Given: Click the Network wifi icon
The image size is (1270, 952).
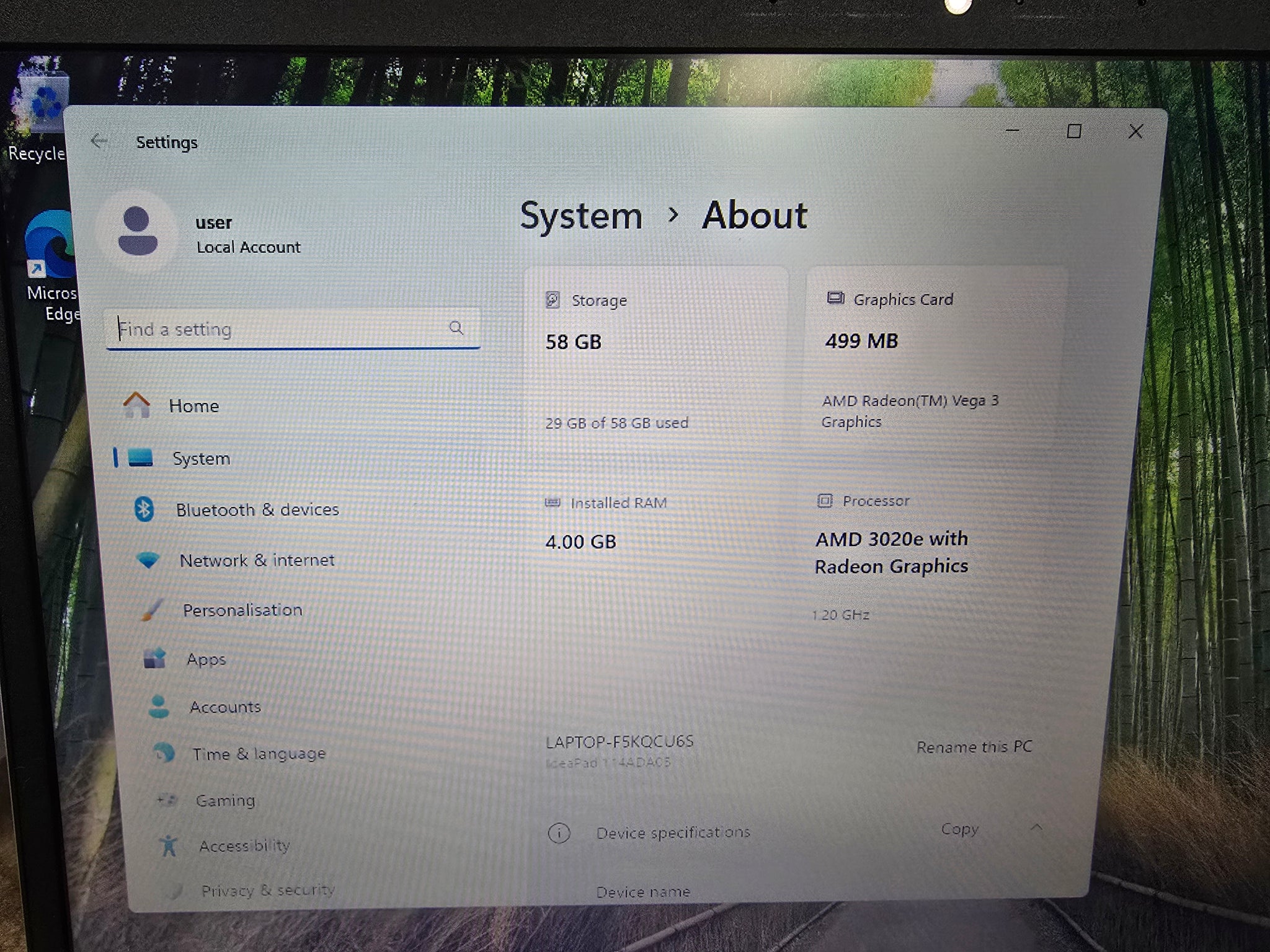Looking at the screenshot, I should 148,560.
